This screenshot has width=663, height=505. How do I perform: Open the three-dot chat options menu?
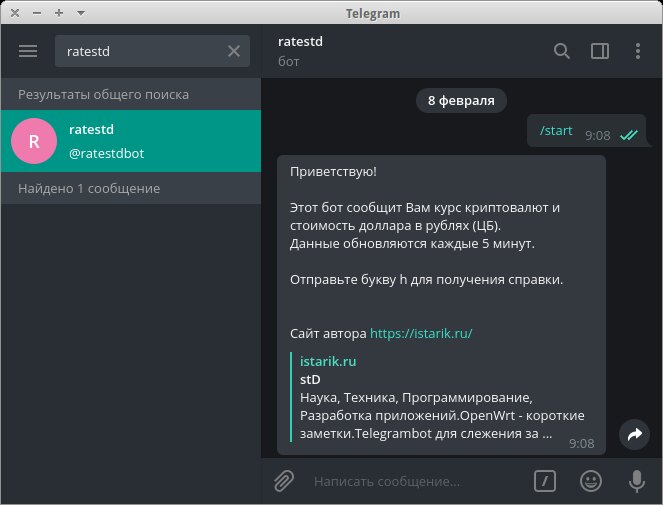(x=638, y=51)
